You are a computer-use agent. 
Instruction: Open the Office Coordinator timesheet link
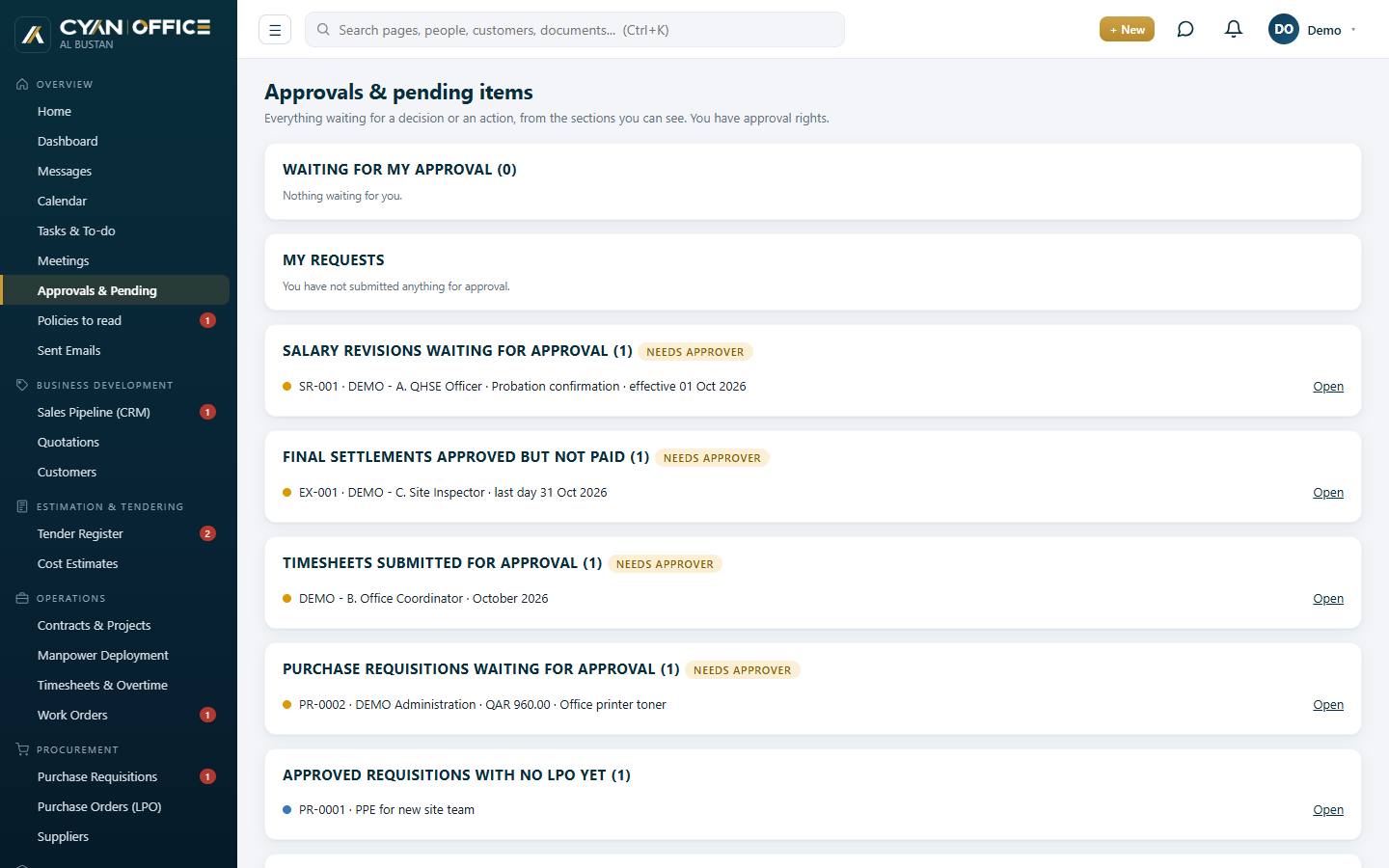coord(1328,598)
